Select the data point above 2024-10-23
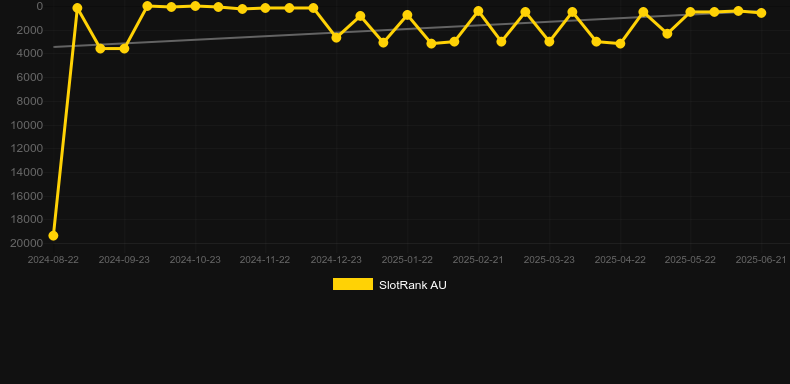Screen dimensions: 790x384 pyautogui.click(x=195, y=6)
